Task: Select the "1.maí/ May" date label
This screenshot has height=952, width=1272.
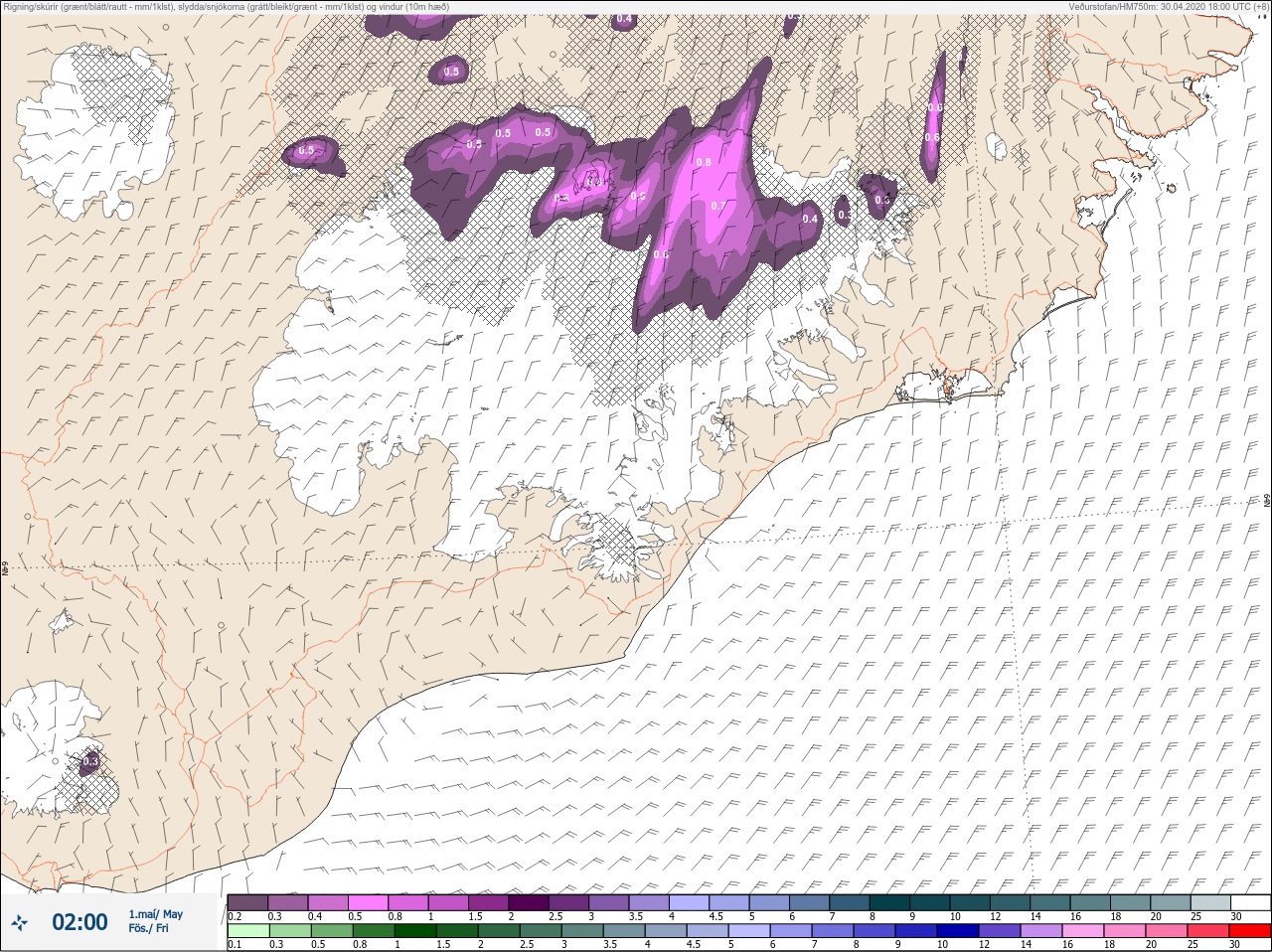Action: pyautogui.click(x=155, y=914)
